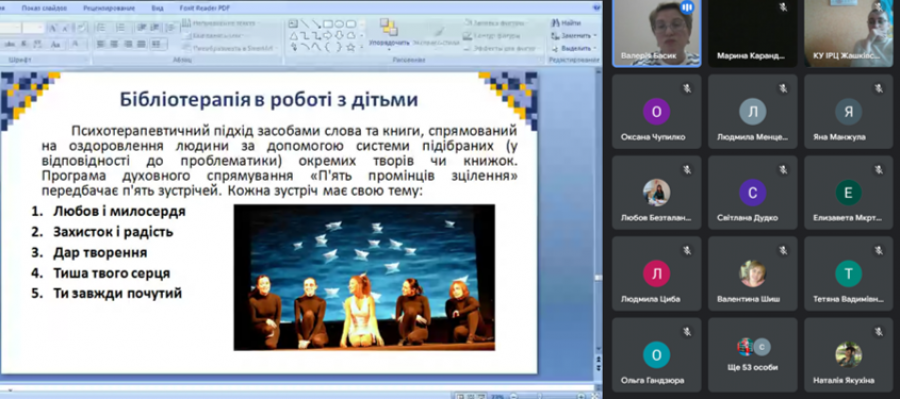The image size is (900, 399).
Task: Apply numbered list formatting
Action: pos(120,28)
